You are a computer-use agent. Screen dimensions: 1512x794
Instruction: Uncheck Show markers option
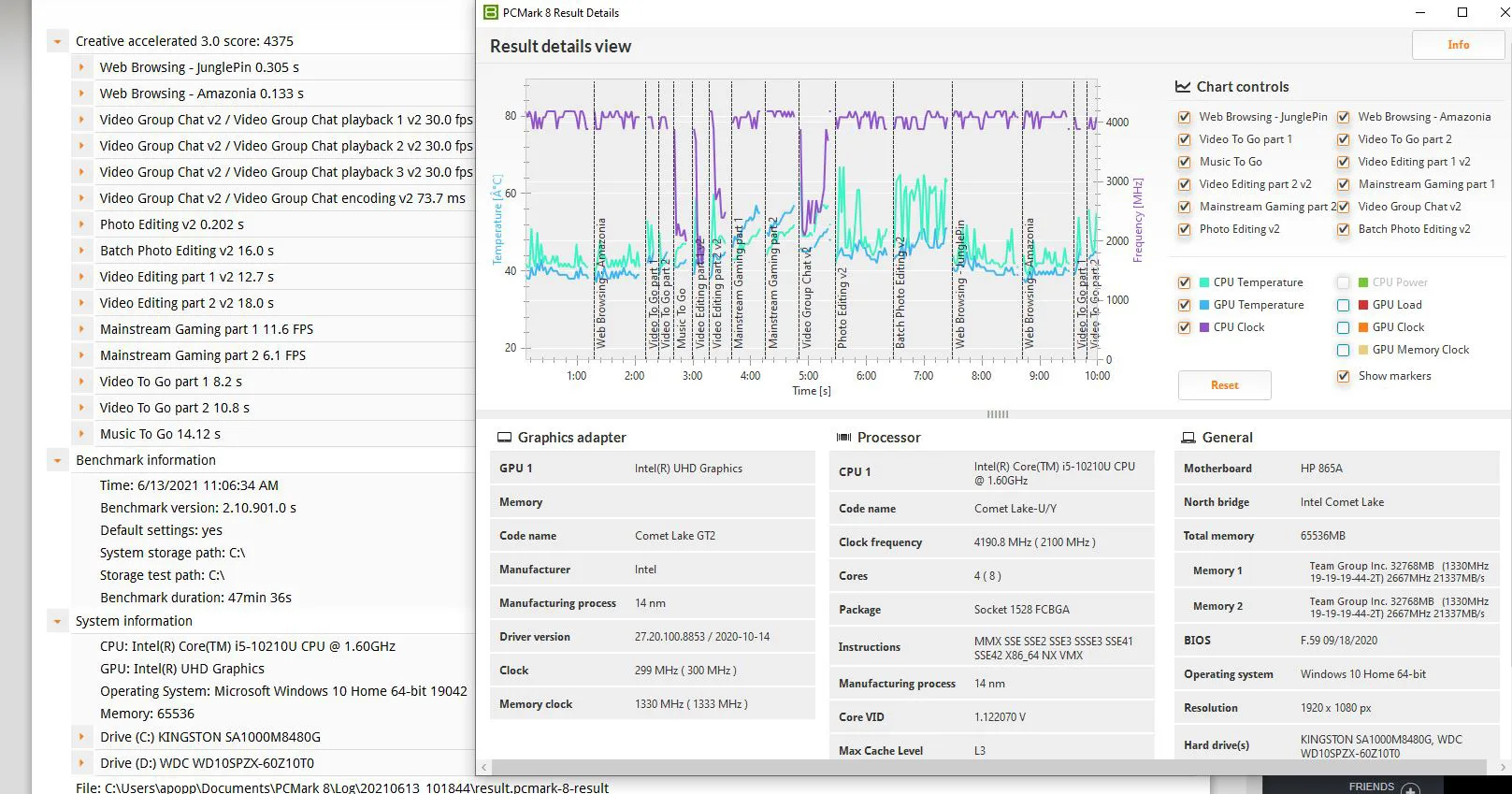pyautogui.click(x=1343, y=376)
